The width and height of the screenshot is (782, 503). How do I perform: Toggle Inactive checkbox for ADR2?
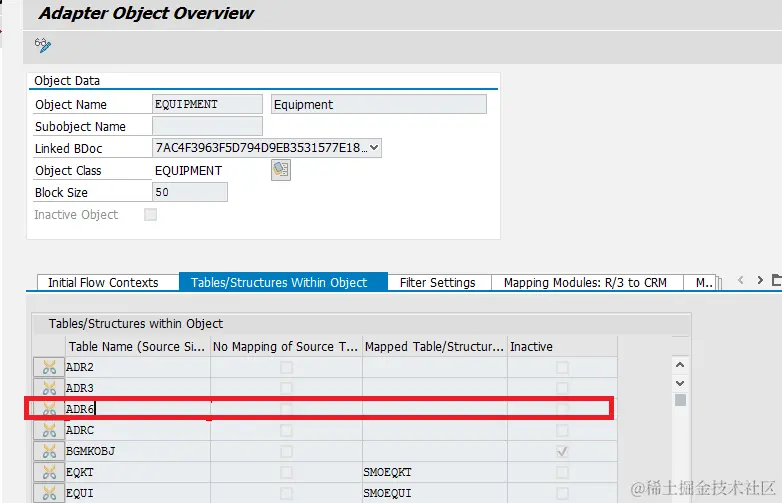click(562, 367)
